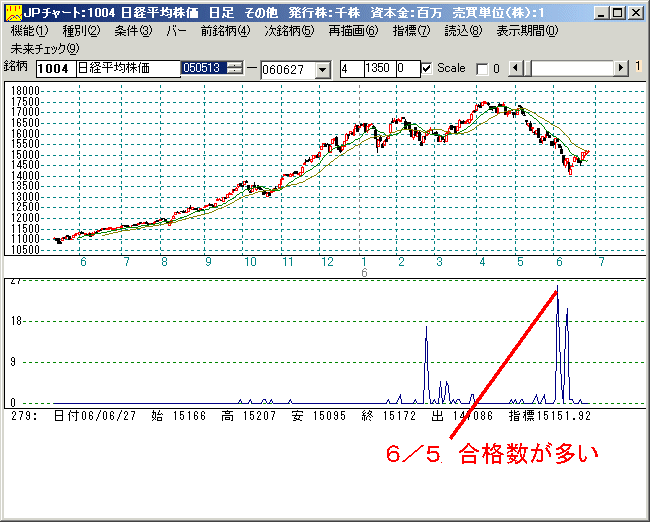Click the バー menu item
650x522 pixels.
point(176,31)
